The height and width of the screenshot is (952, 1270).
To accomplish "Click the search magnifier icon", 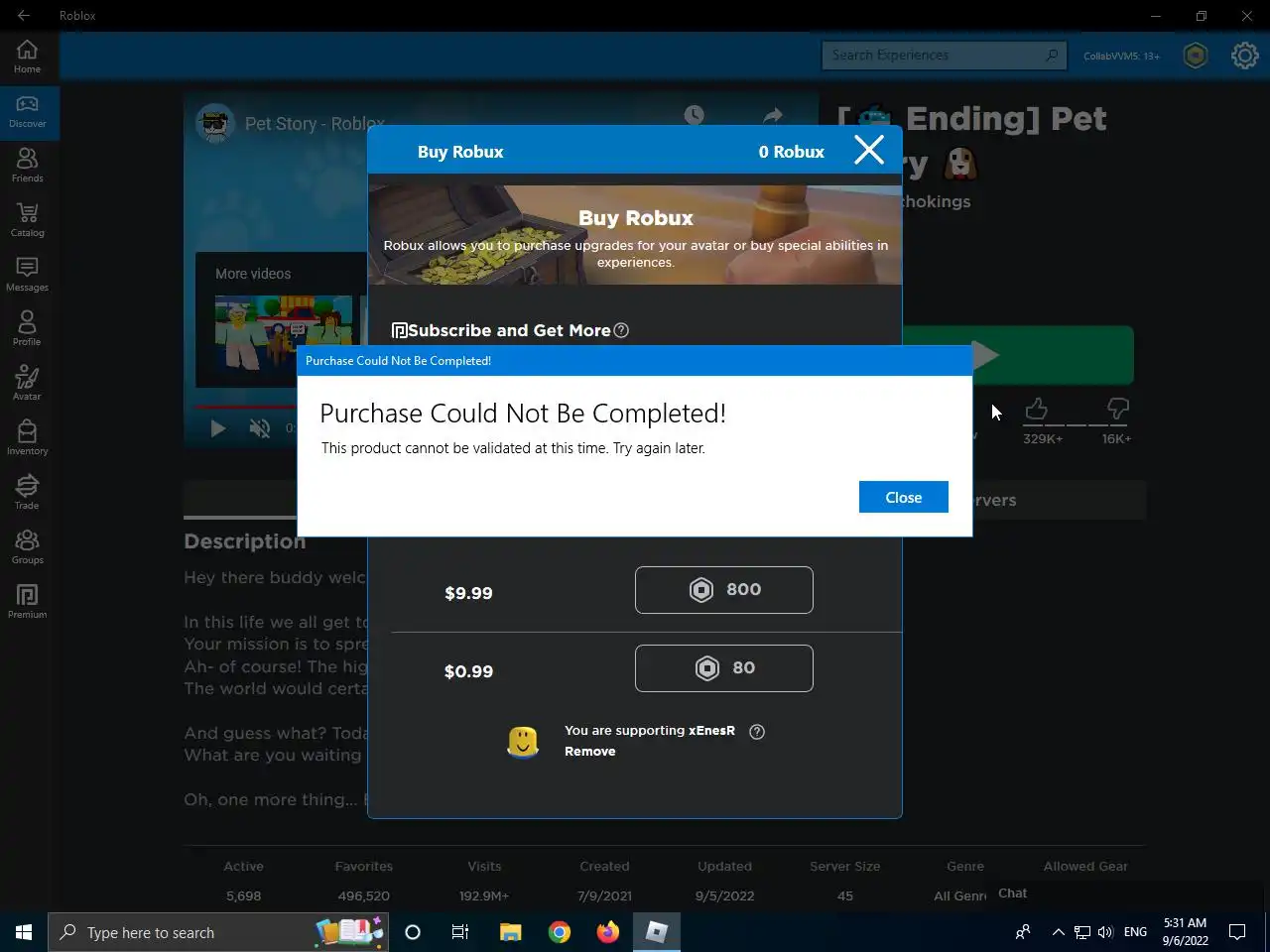I will point(1051,56).
